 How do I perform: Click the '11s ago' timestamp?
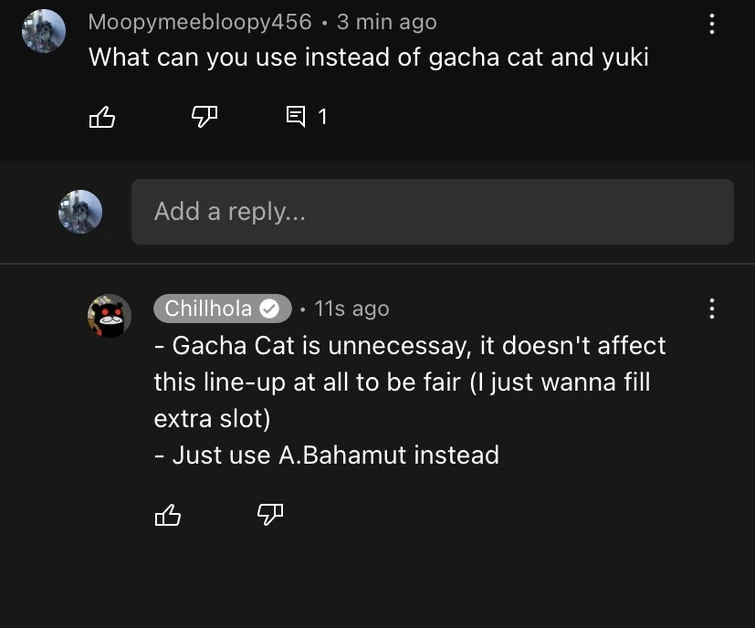351,309
